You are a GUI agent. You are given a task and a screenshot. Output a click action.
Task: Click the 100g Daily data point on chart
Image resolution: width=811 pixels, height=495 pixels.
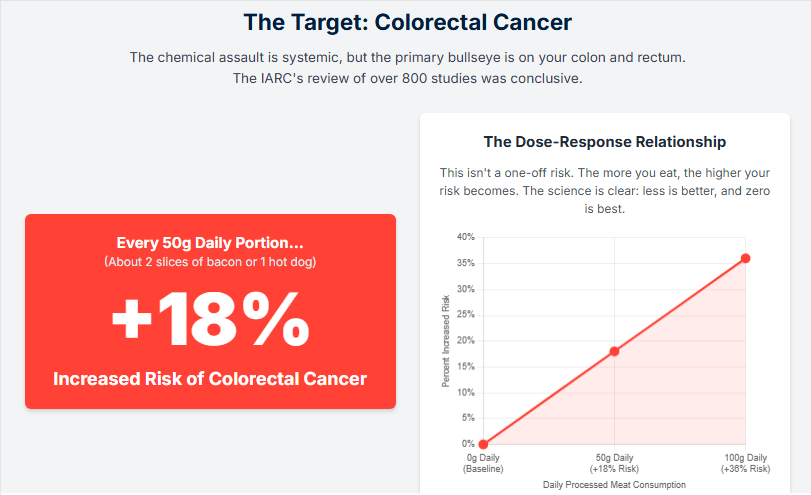[745, 258]
